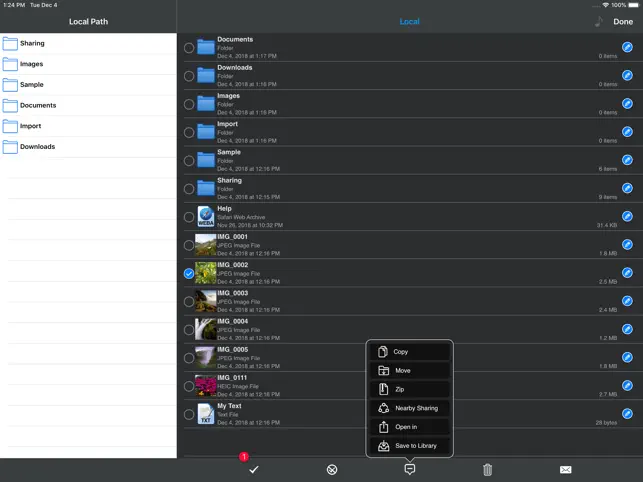This screenshot has width=643, height=482.
Task: Tap edit pencil icon for Downloads folder
Action: [627, 75]
